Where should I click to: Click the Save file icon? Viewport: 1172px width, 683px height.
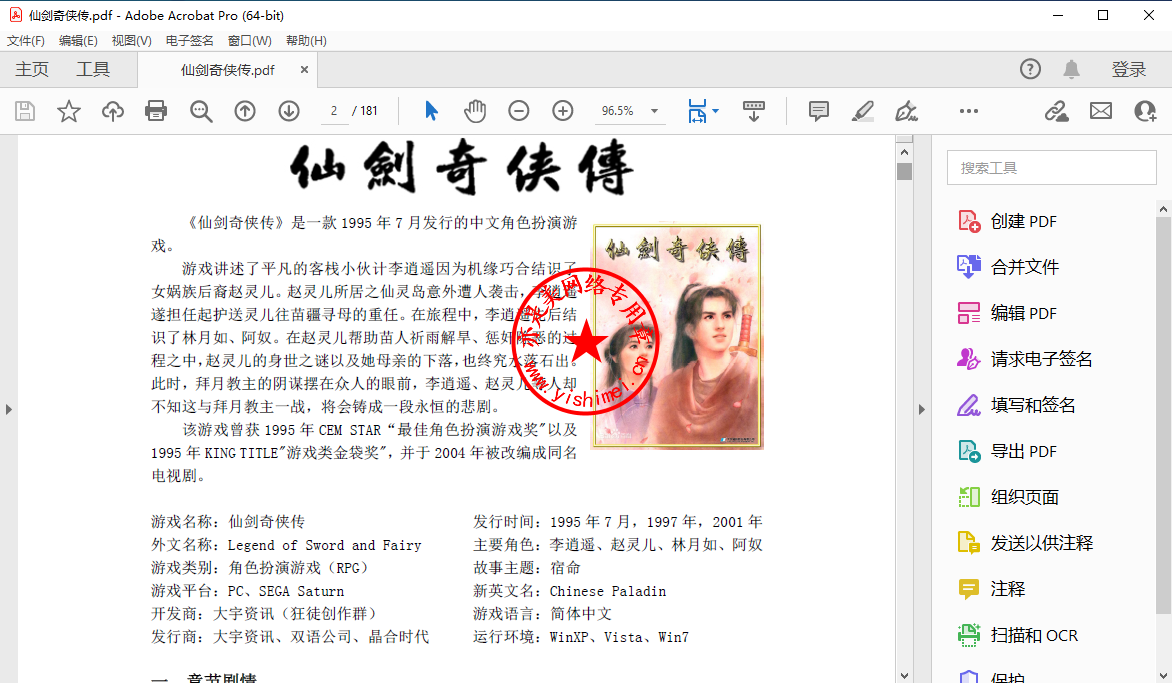(x=25, y=111)
